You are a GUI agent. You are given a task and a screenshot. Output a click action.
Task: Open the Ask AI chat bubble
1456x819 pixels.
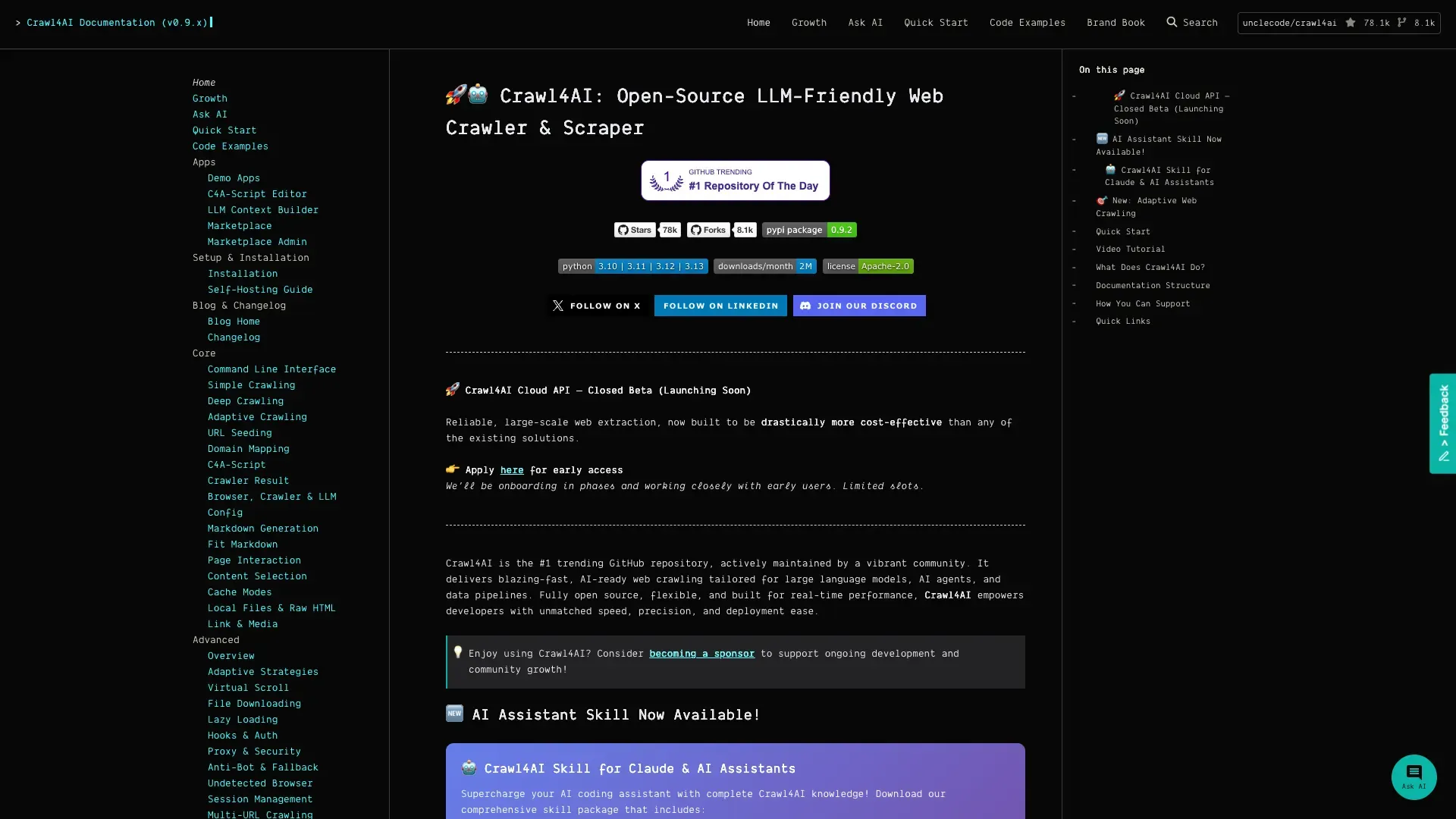pos(1414,777)
